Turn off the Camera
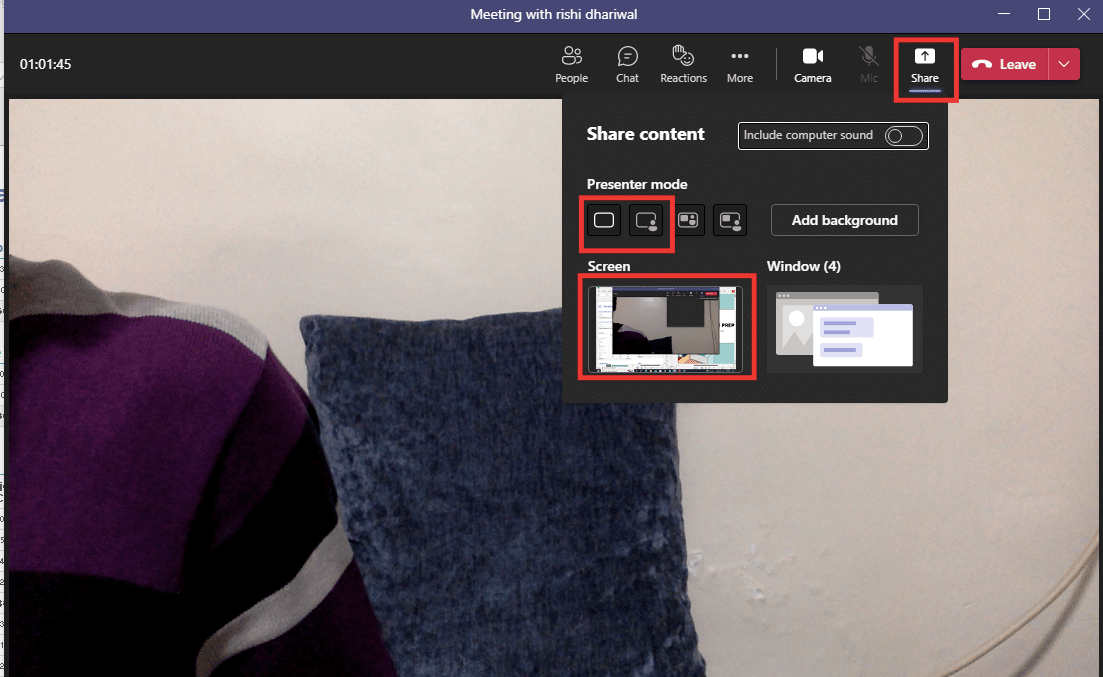Image resolution: width=1103 pixels, height=677 pixels. [812, 64]
